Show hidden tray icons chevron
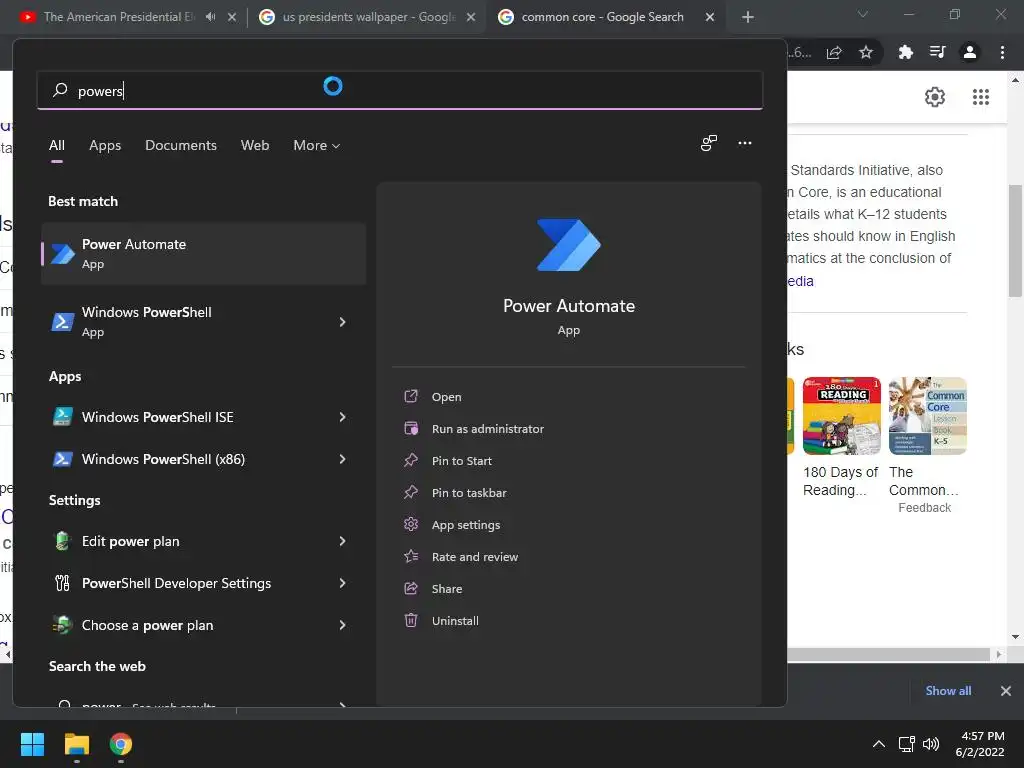The image size is (1024, 768). pyautogui.click(x=879, y=744)
